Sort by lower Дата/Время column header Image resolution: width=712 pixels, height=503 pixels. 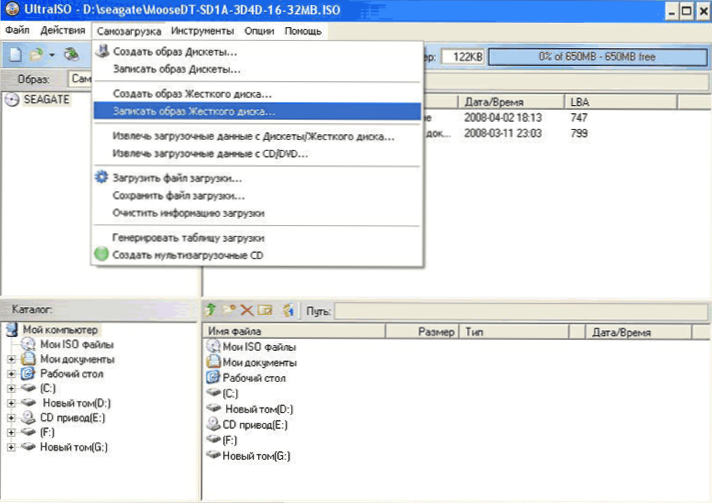tap(638, 332)
